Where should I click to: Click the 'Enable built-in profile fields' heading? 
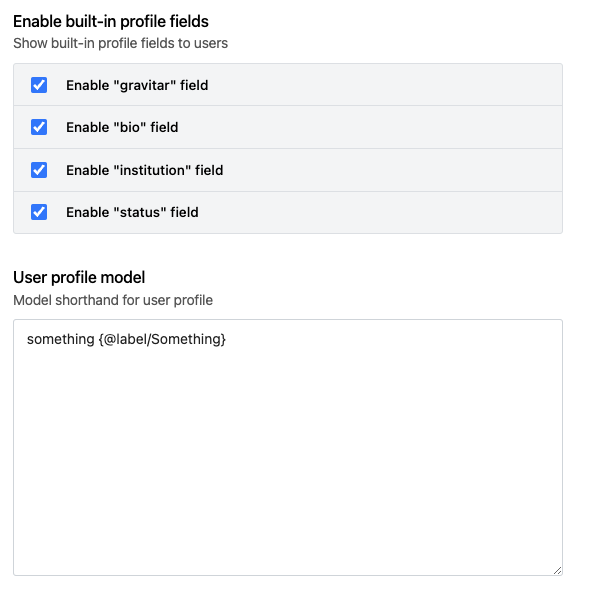[x=111, y=21]
